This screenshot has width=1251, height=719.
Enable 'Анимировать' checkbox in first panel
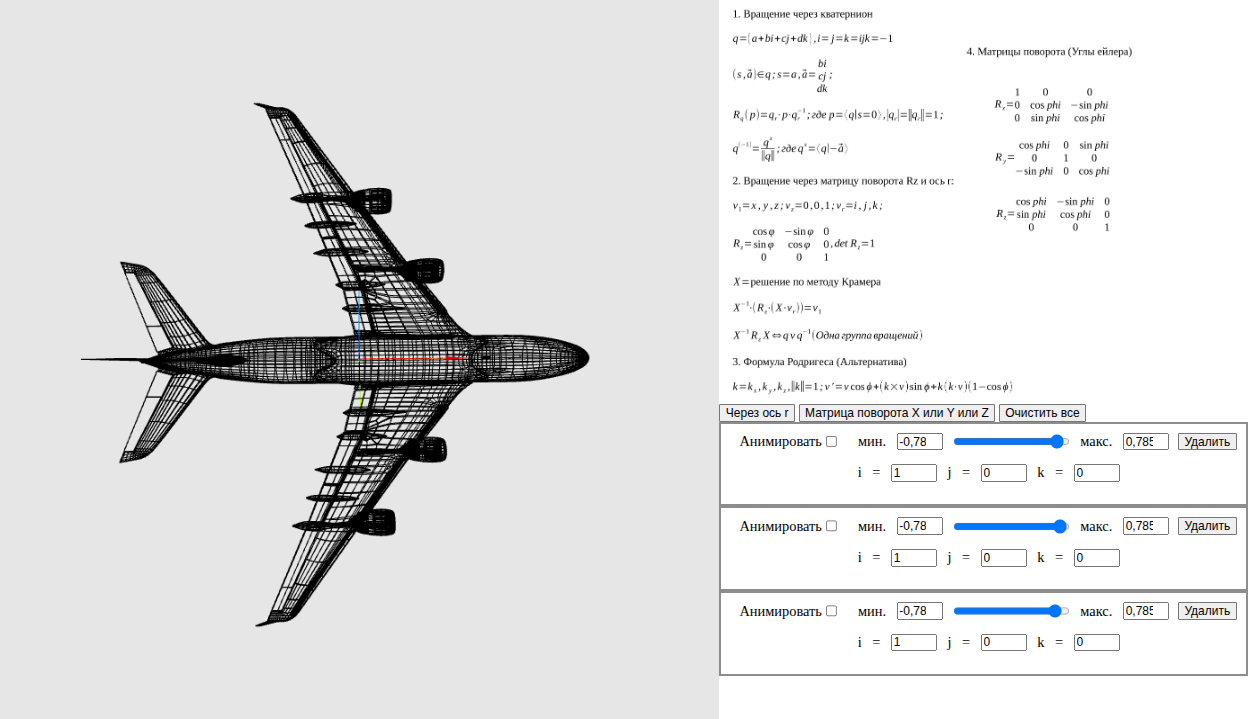831,441
